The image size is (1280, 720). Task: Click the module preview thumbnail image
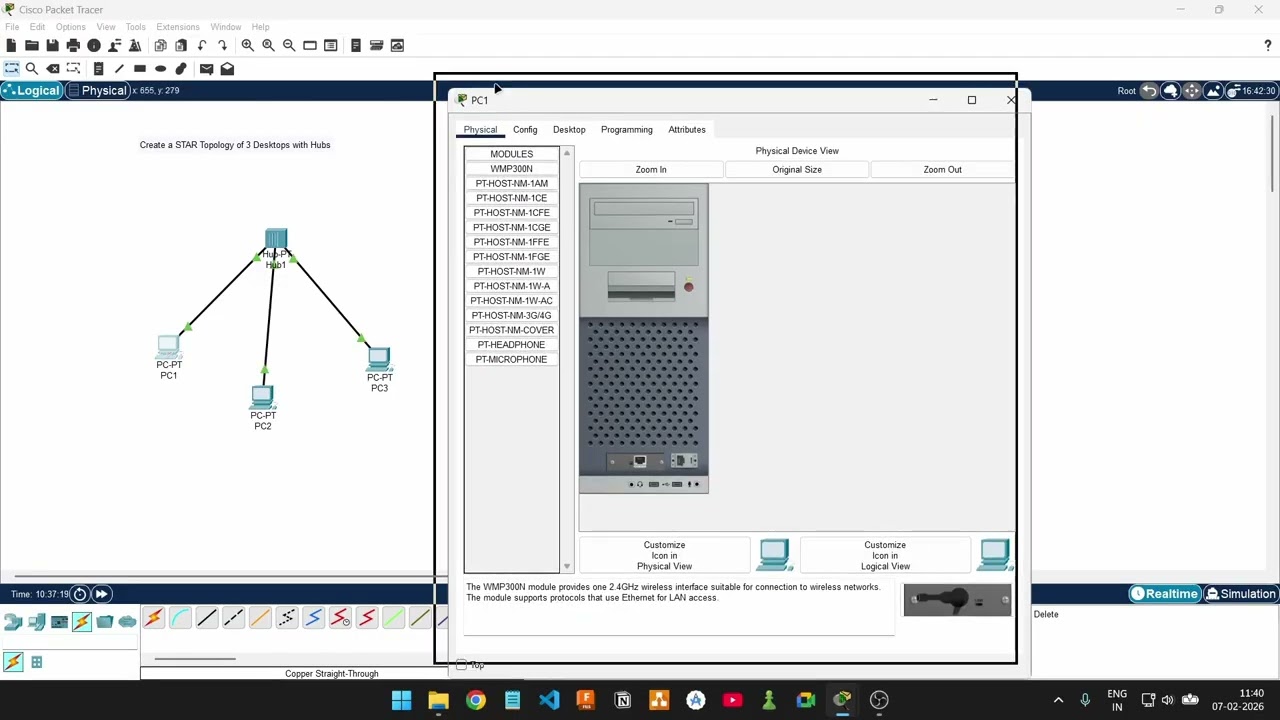click(957, 601)
